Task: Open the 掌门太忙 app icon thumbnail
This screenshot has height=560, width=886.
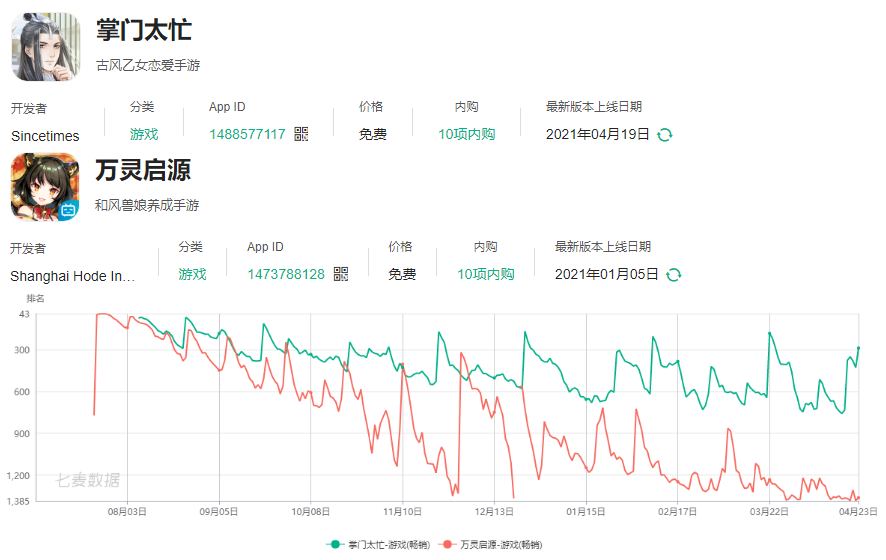Action: tap(46, 47)
